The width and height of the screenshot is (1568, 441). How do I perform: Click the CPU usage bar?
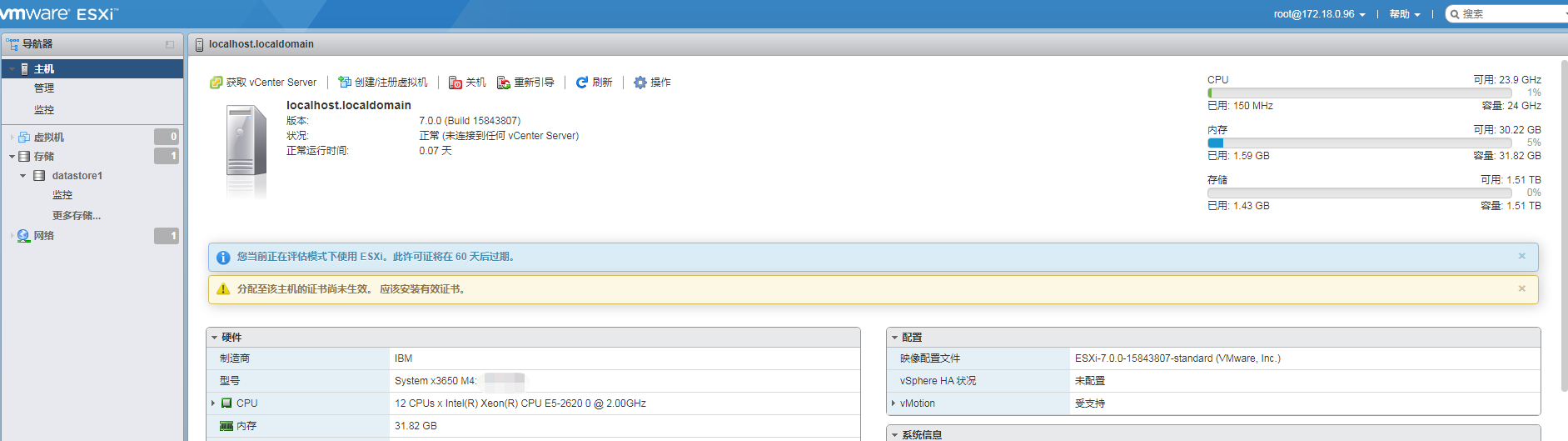1360,93
